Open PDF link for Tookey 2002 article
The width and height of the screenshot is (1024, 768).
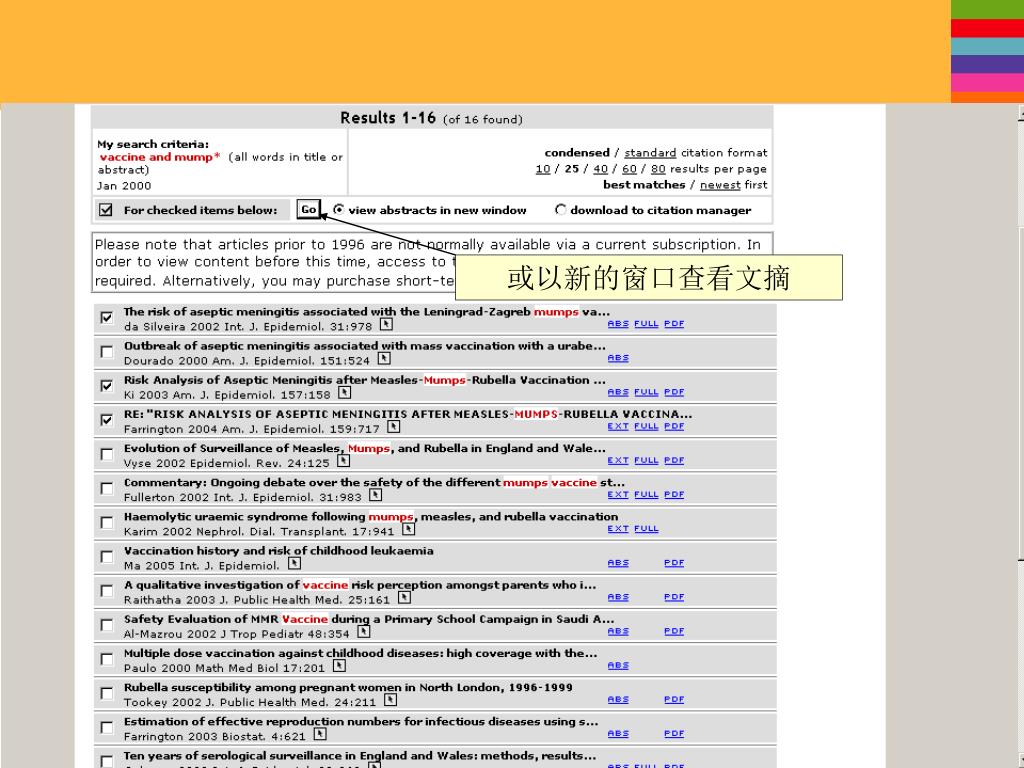point(674,700)
